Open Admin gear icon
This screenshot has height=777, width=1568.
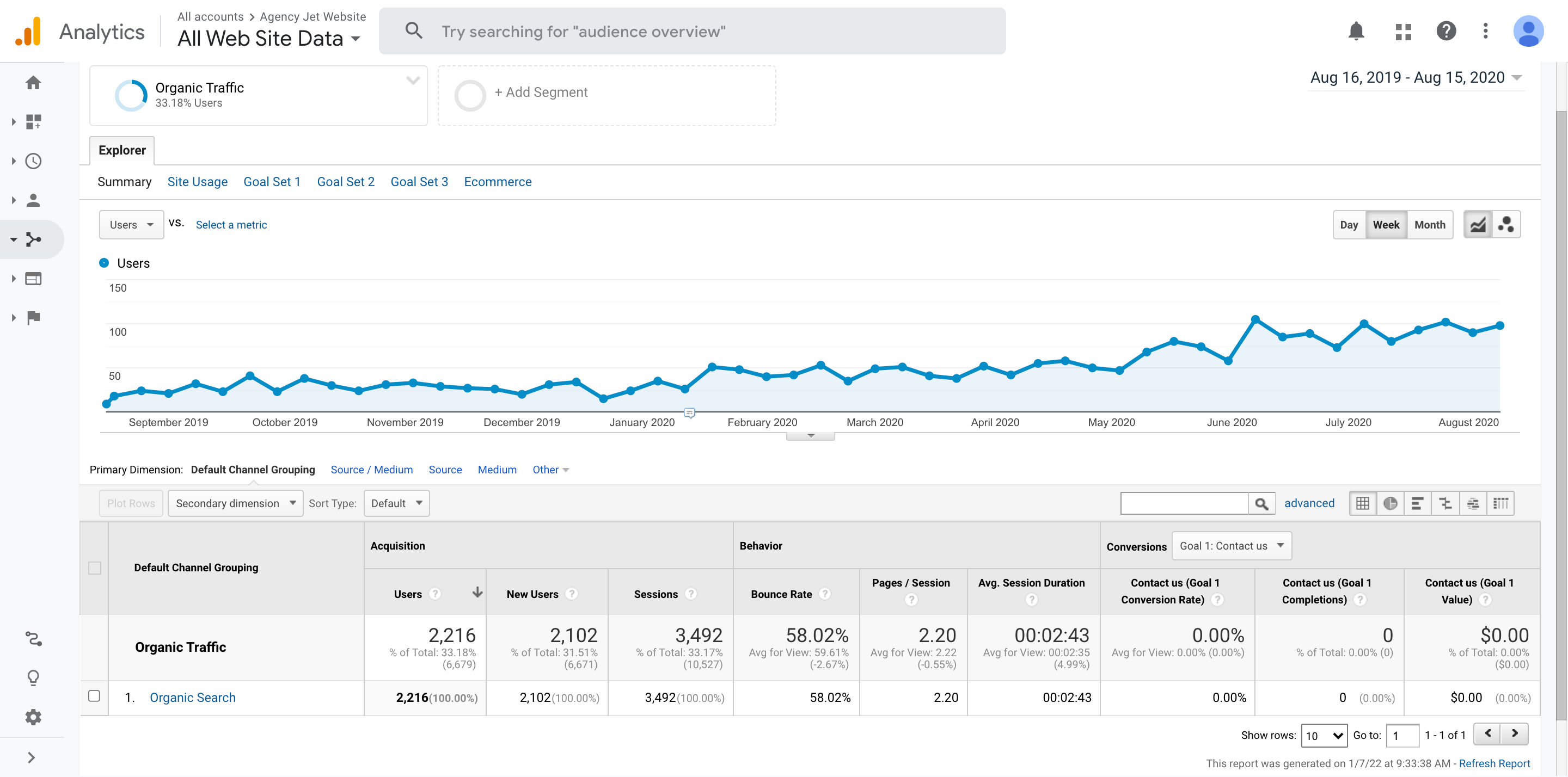(33, 717)
